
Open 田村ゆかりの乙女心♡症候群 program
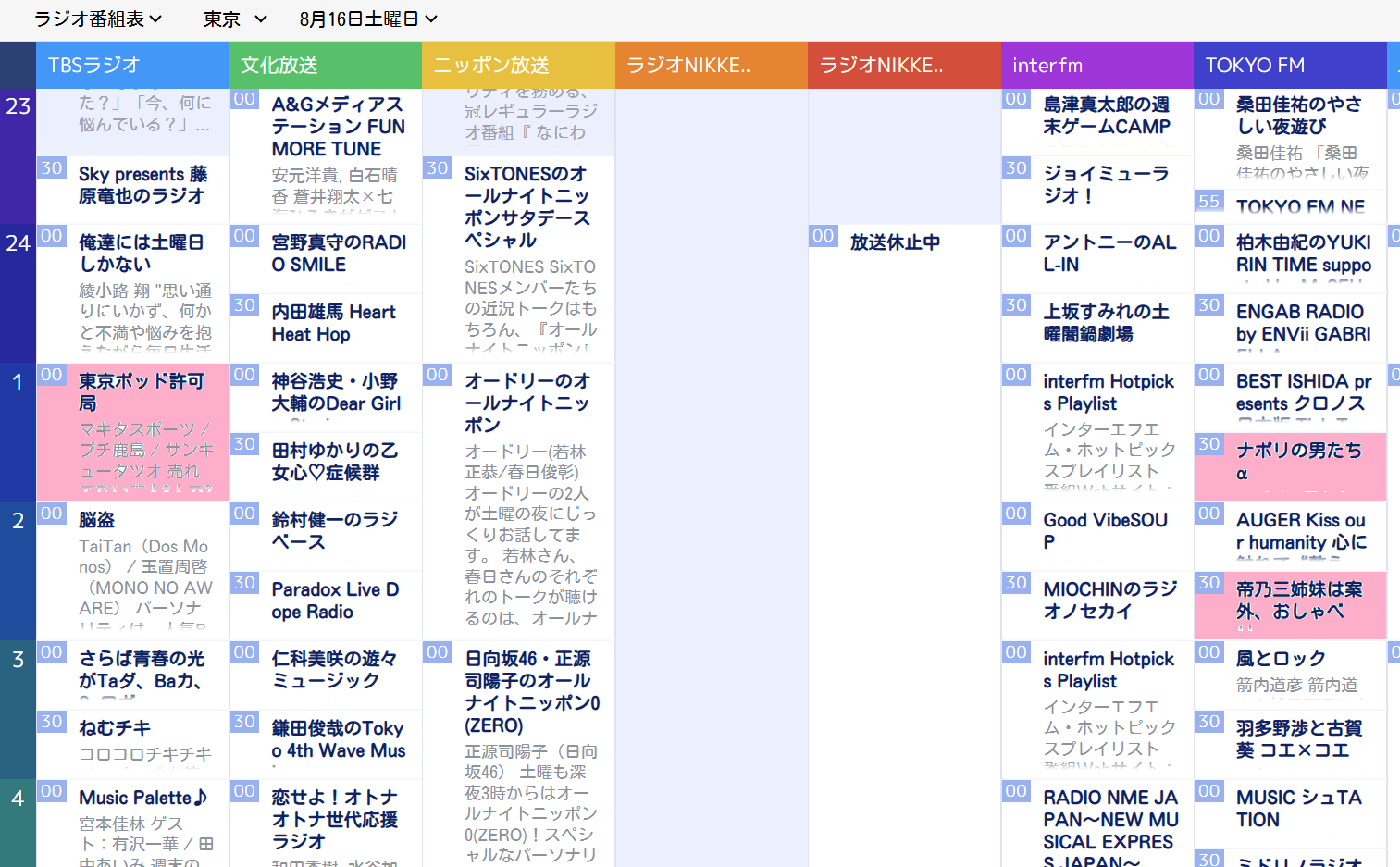326,467
